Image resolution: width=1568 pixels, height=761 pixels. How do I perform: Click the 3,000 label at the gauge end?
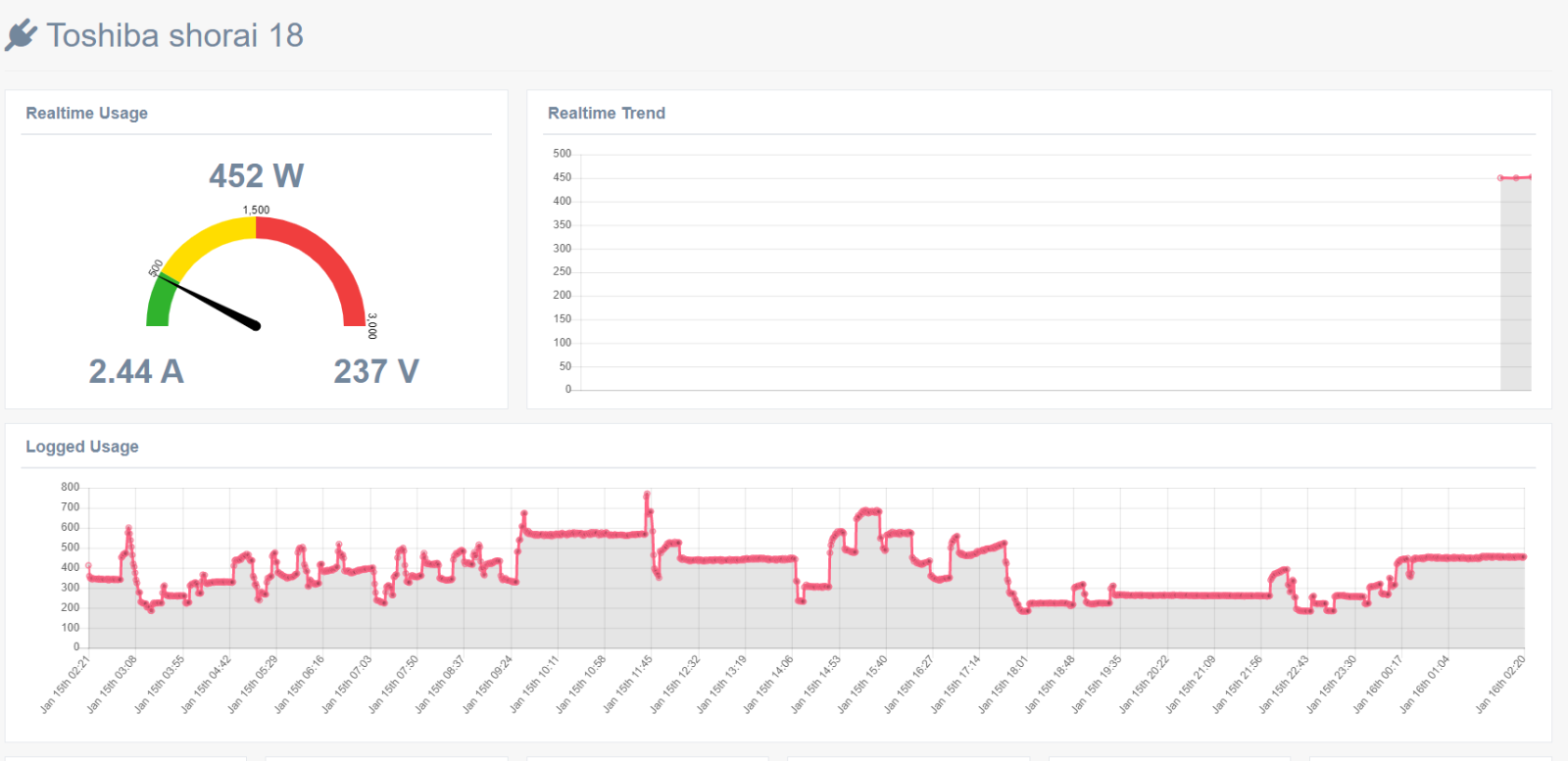pos(372,326)
